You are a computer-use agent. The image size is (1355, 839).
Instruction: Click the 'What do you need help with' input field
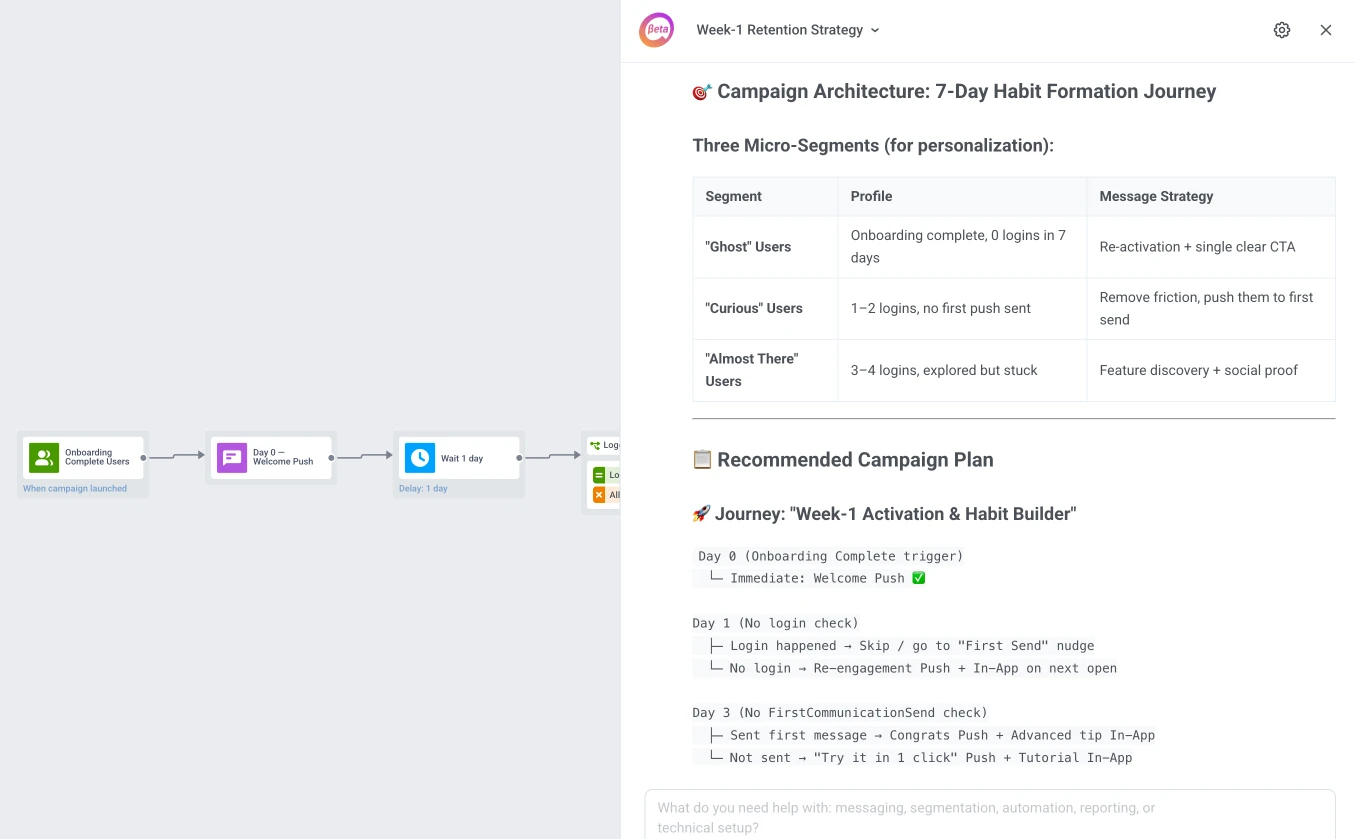pyautogui.click(x=988, y=812)
